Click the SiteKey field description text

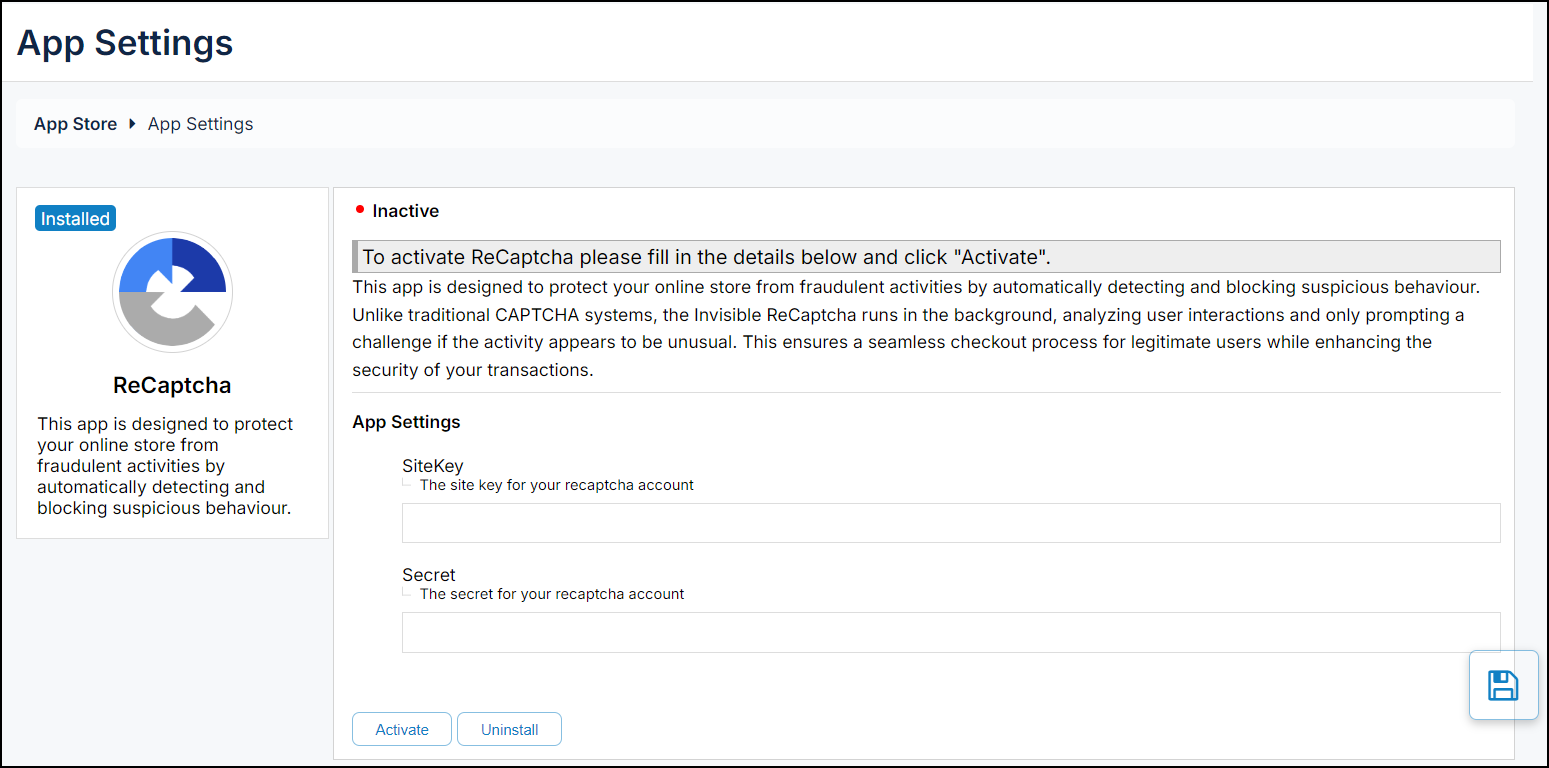(x=556, y=484)
